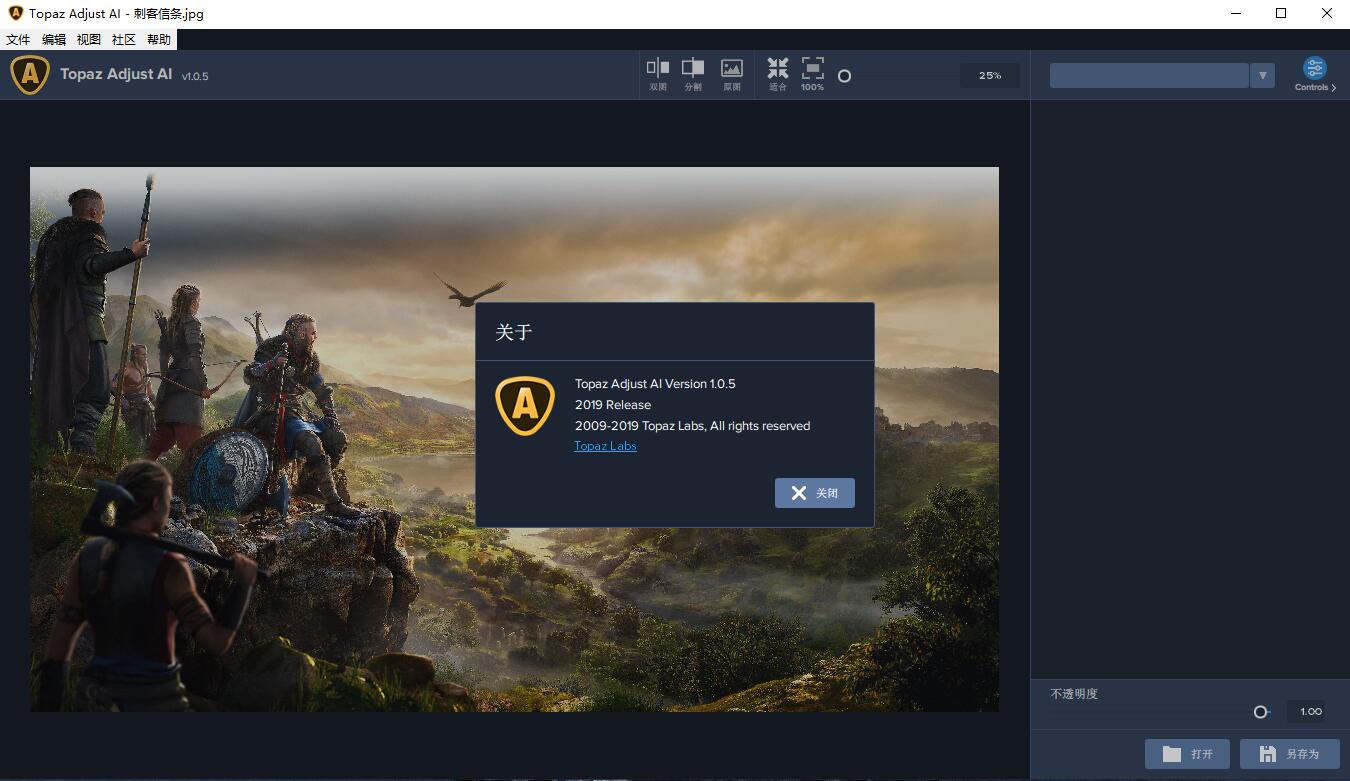Open the 编辑 menu
This screenshot has height=781, width=1350.
(x=54, y=40)
